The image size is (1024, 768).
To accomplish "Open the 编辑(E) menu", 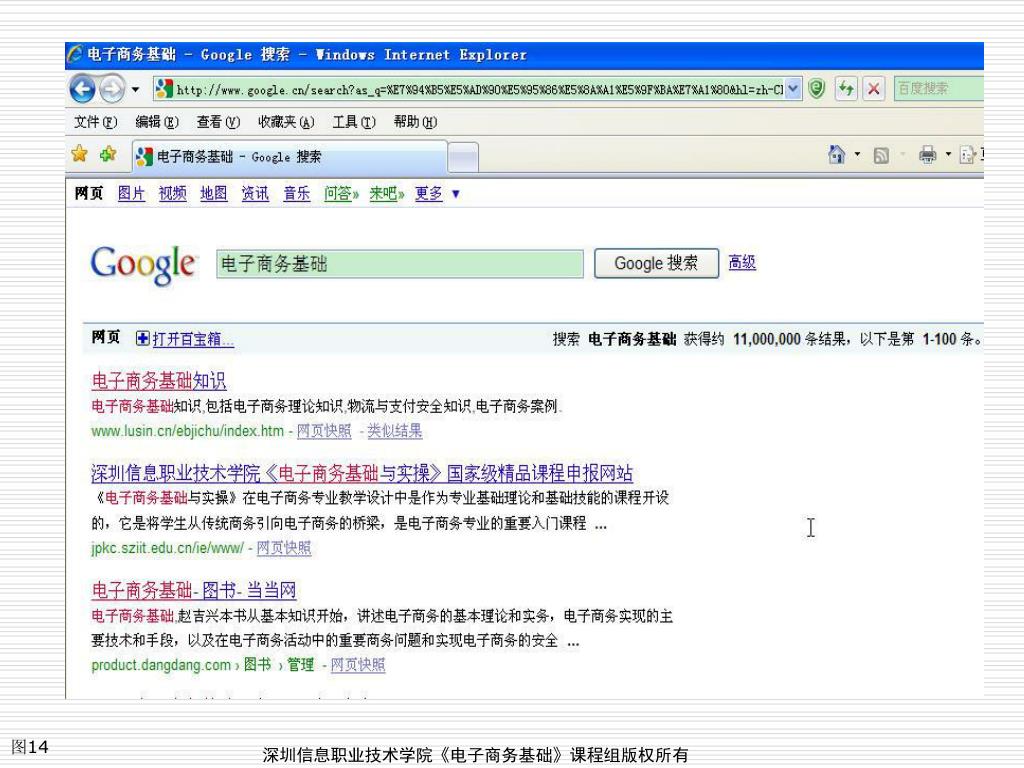I will (x=157, y=121).
